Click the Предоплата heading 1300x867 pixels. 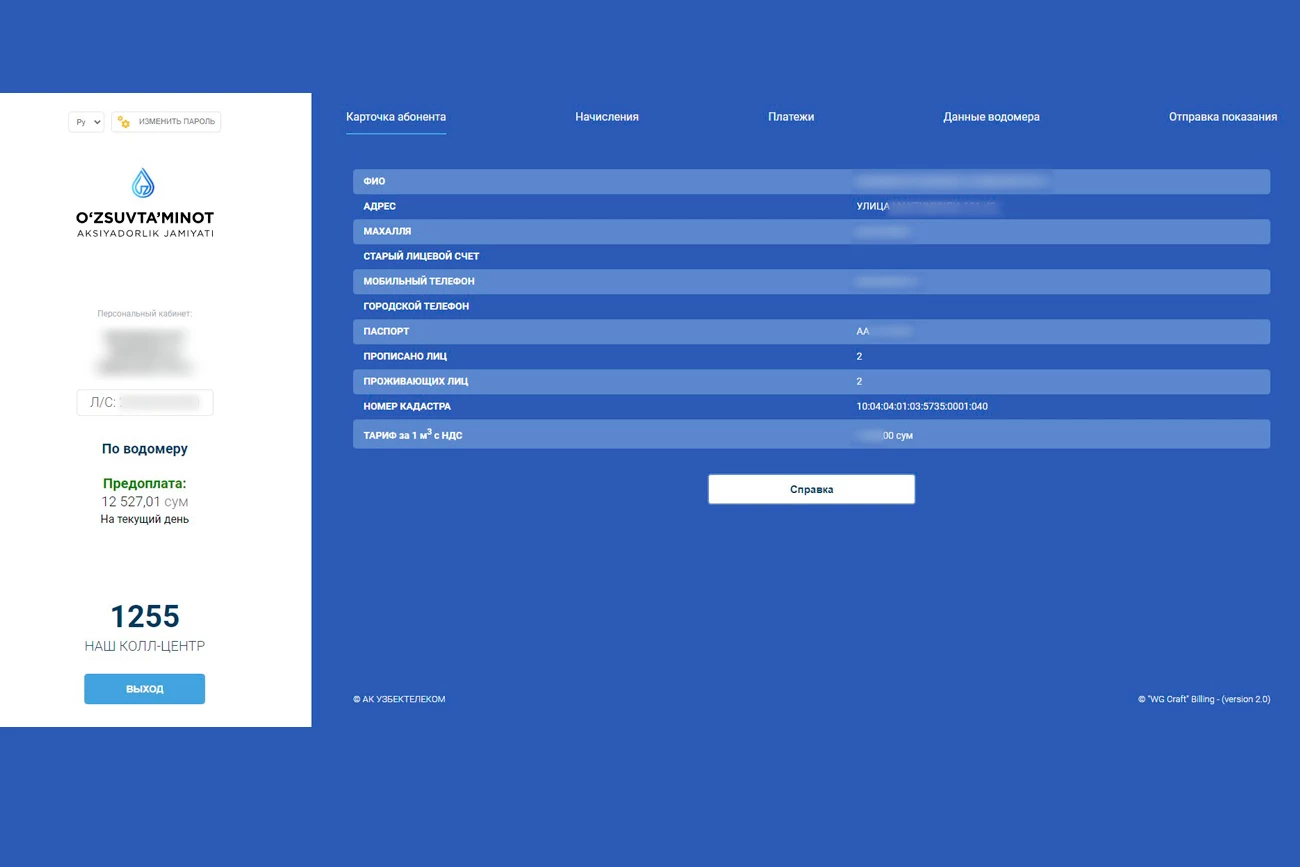pos(144,483)
